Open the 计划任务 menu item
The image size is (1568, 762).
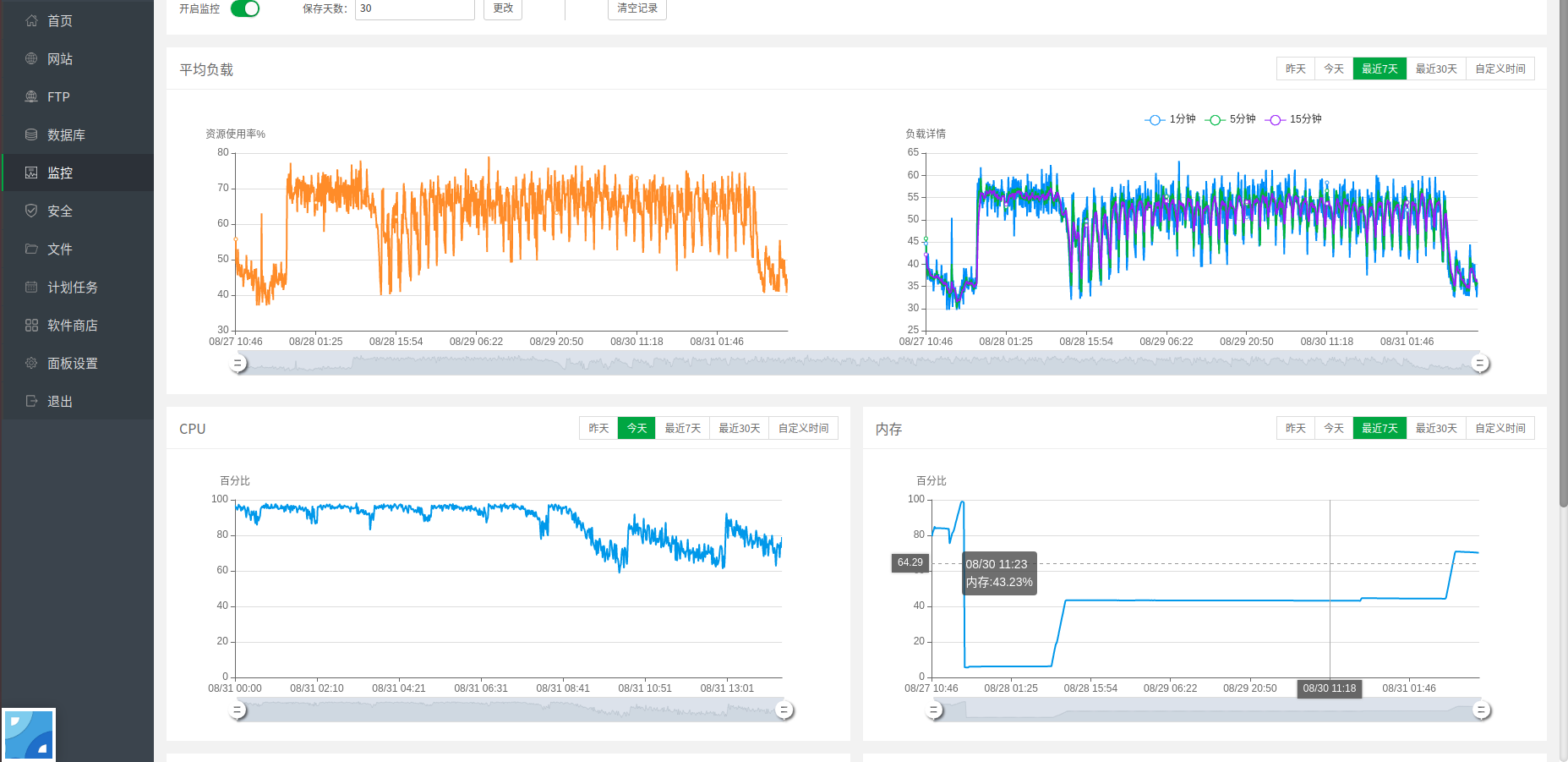pos(78,287)
